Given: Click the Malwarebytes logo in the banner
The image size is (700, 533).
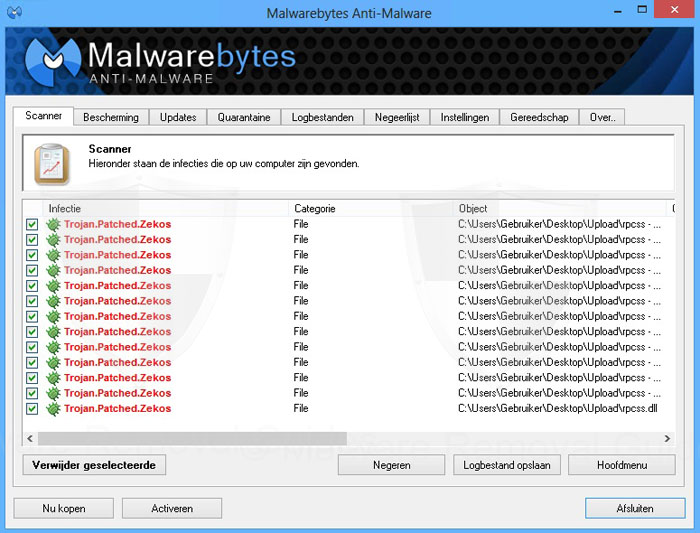Looking at the screenshot, I should (x=53, y=61).
